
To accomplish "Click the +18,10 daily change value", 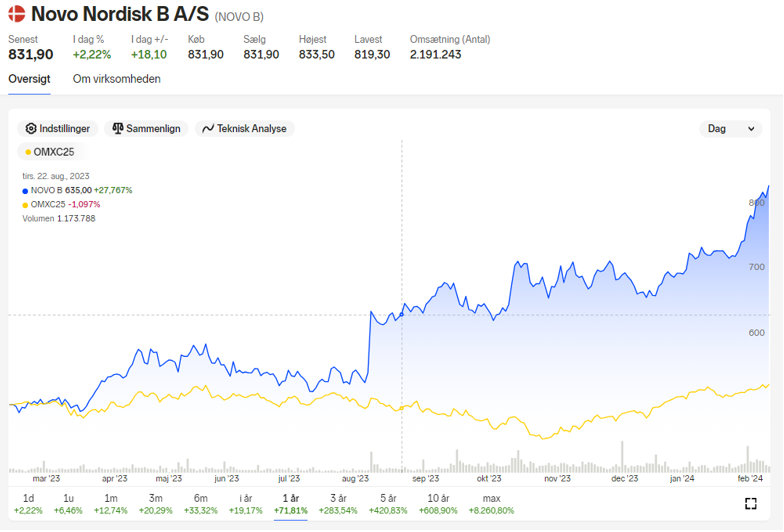I will (149, 54).
